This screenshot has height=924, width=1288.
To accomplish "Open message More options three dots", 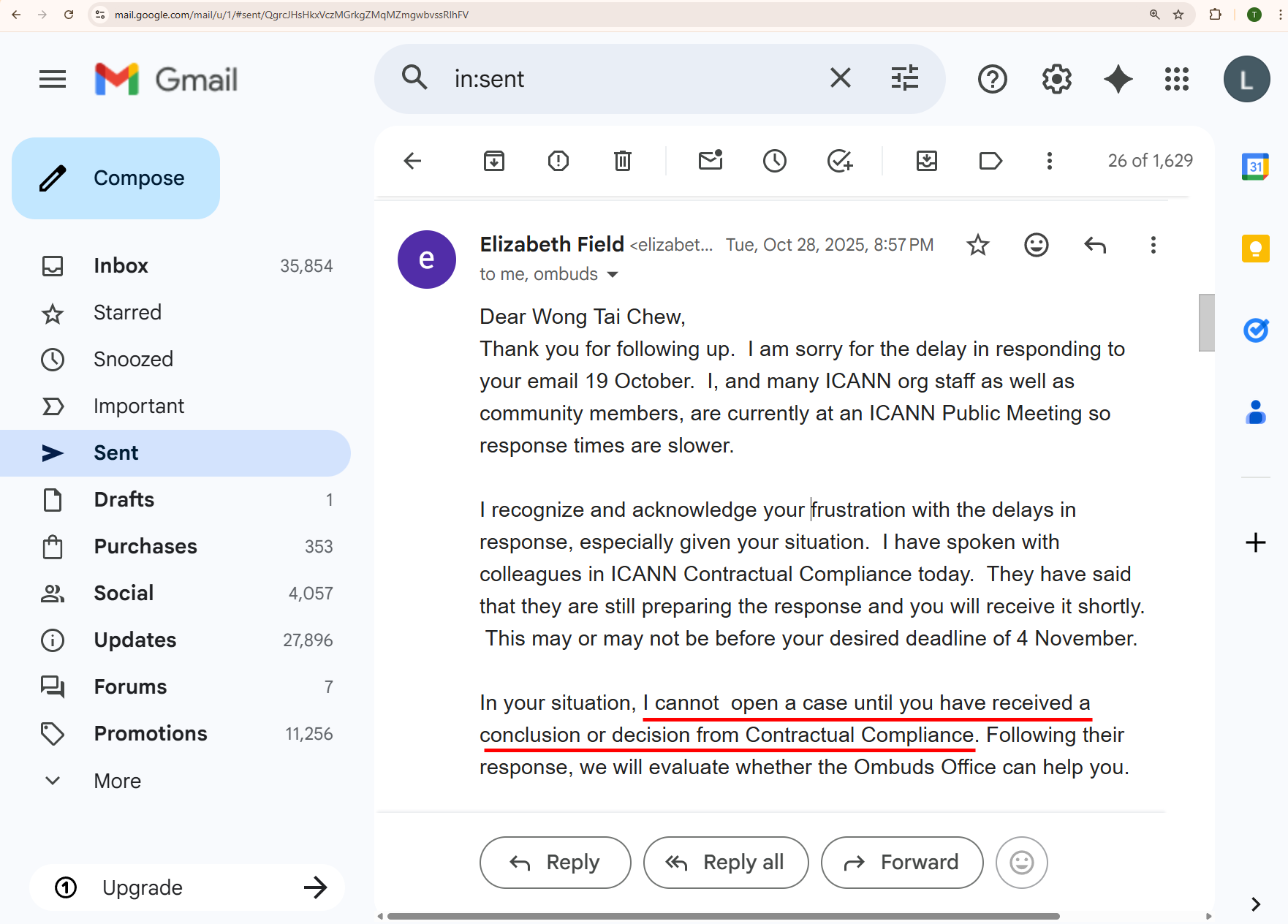I will click(x=1153, y=245).
